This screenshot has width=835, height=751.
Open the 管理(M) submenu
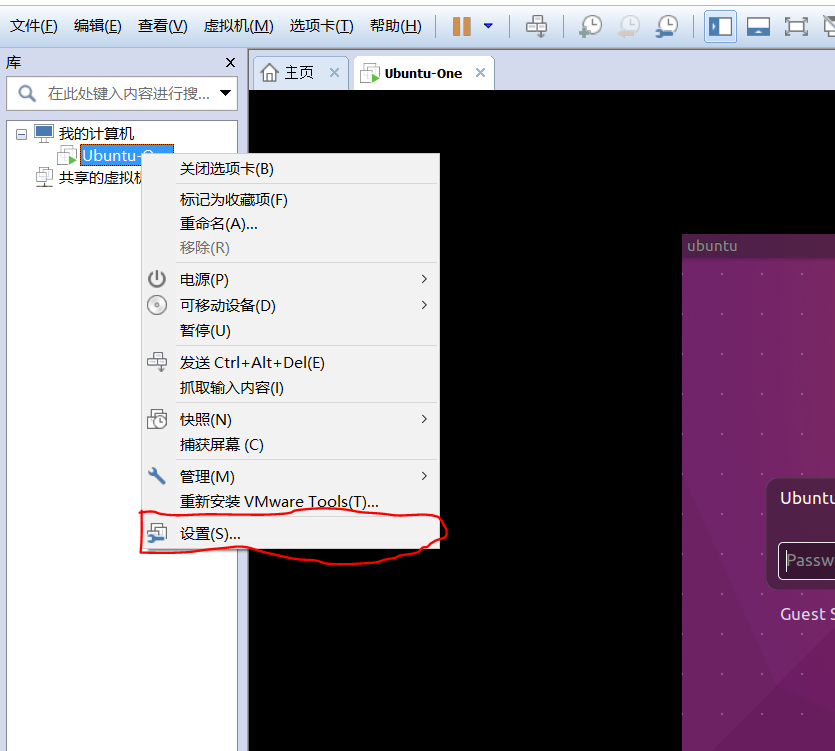291,477
